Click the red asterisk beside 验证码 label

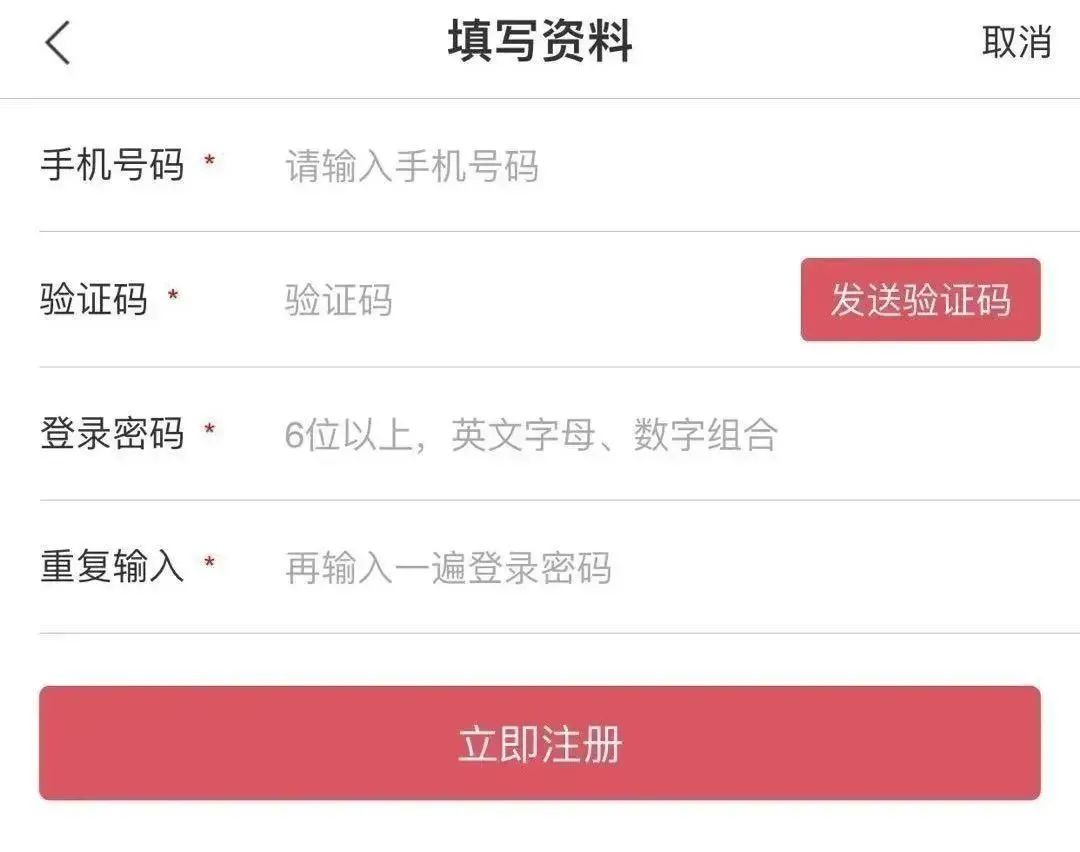173,295
